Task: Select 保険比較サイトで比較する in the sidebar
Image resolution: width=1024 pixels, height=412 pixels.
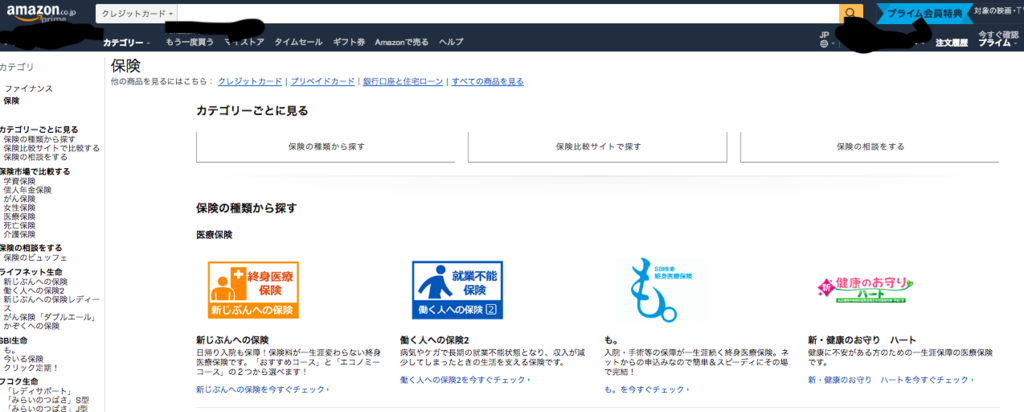Action: tap(52, 148)
